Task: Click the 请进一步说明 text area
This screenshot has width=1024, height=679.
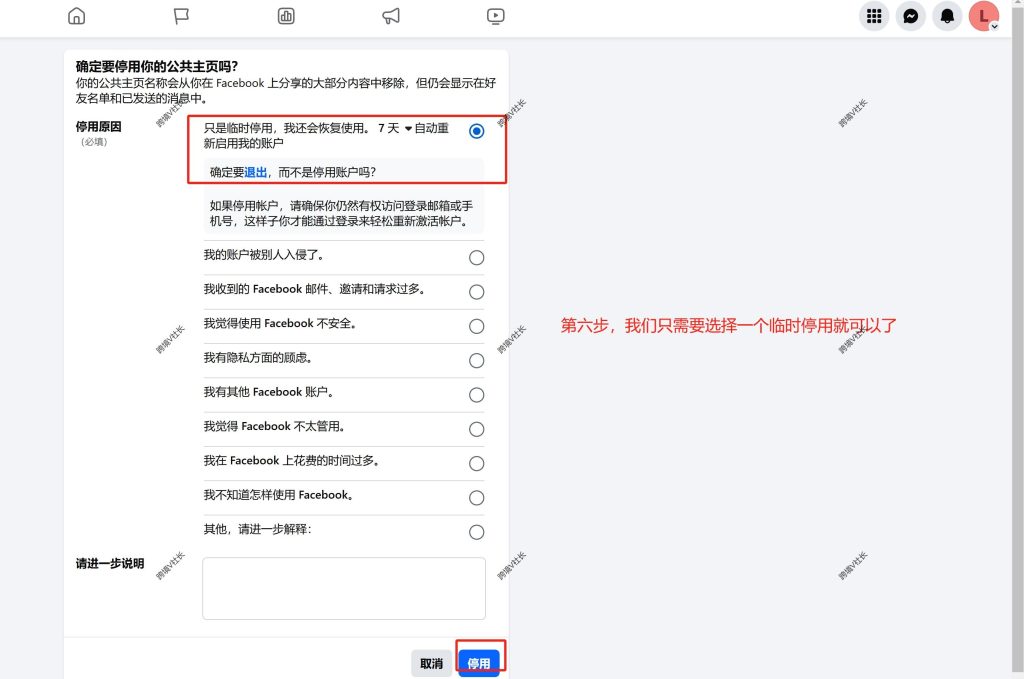Action: tap(344, 588)
